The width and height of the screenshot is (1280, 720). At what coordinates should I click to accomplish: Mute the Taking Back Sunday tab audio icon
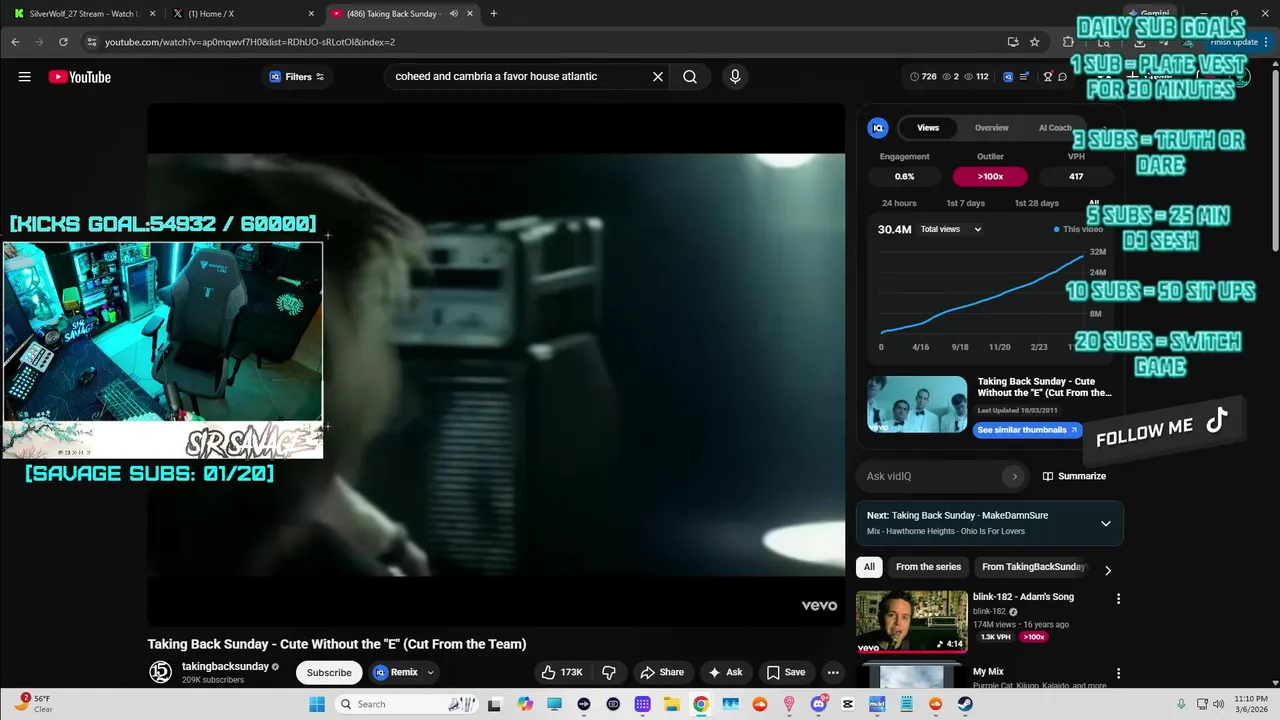point(453,14)
